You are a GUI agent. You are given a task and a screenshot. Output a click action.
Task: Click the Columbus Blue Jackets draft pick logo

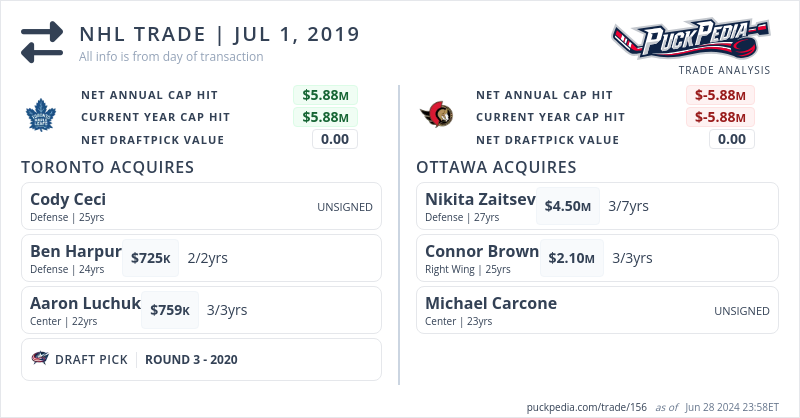[40, 360]
